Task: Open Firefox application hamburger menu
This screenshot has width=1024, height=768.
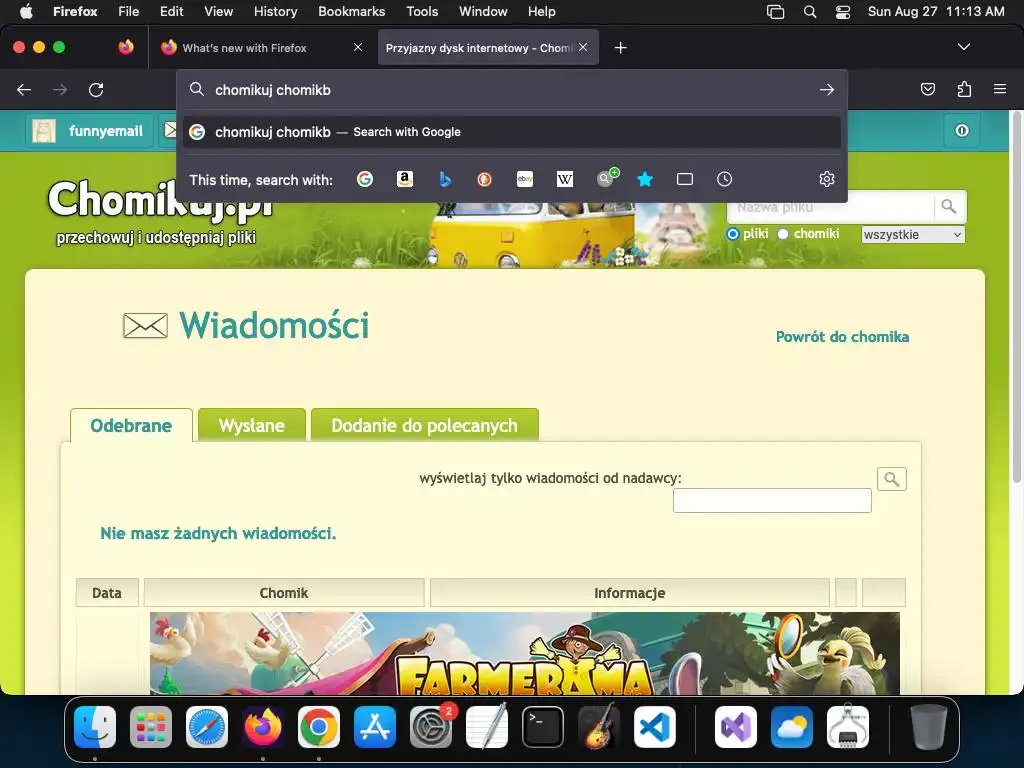Action: (x=1000, y=89)
